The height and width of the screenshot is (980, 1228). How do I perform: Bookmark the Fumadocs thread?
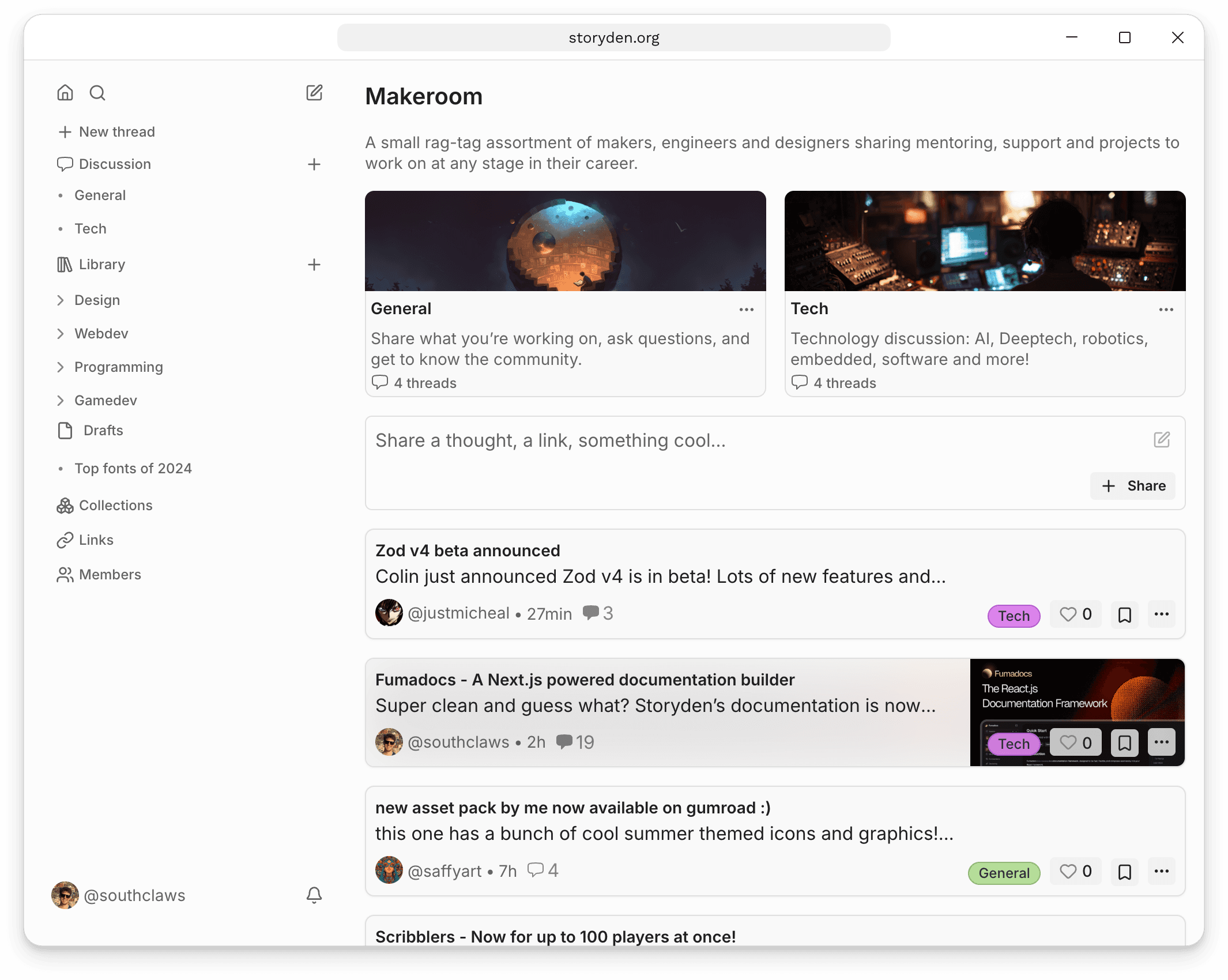pyautogui.click(x=1124, y=742)
